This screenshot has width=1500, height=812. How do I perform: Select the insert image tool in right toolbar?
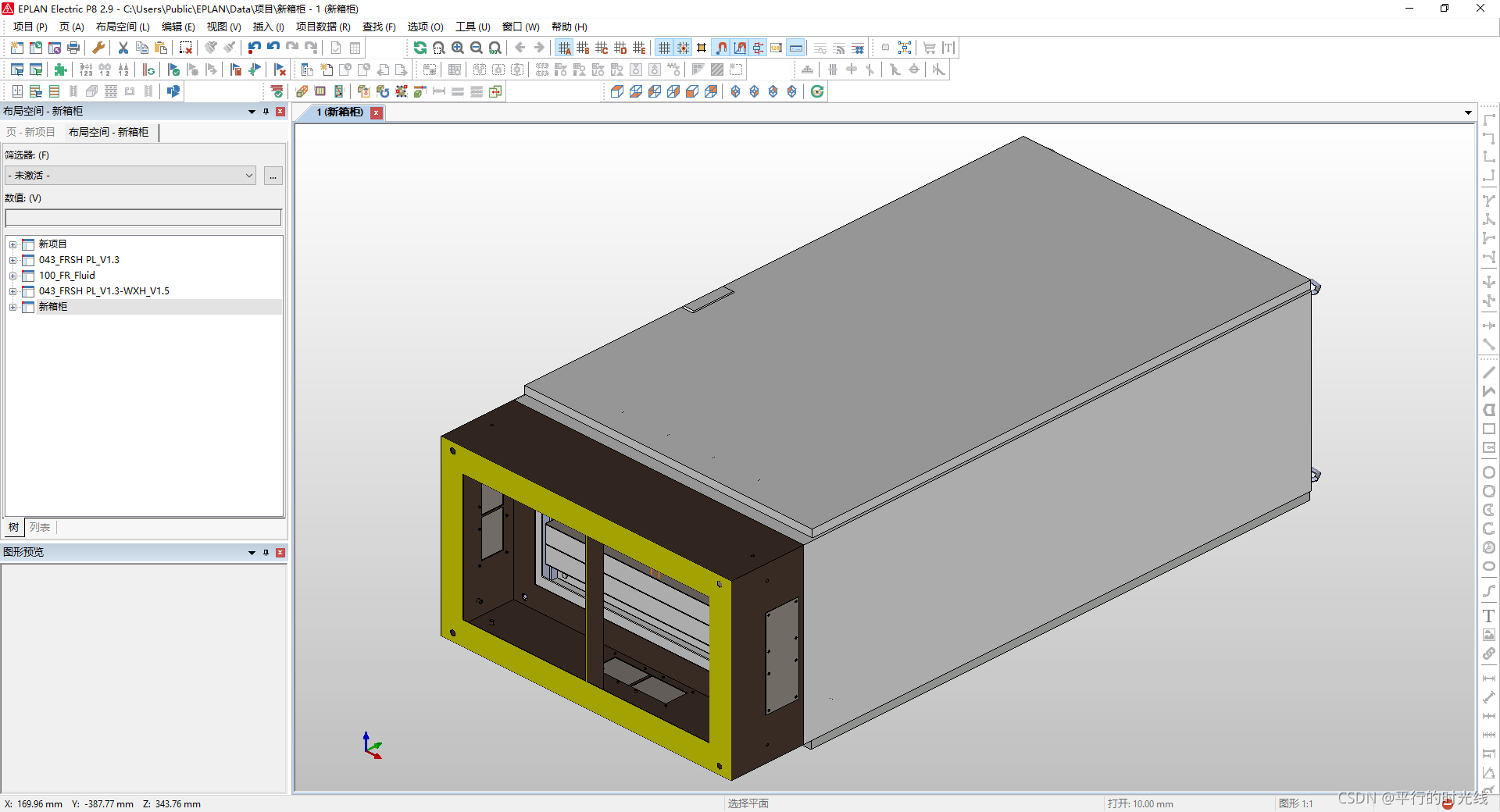click(1489, 635)
